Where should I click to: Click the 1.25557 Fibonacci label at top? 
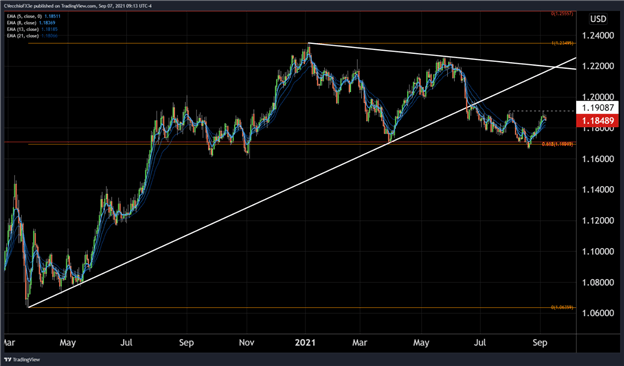[562, 13]
